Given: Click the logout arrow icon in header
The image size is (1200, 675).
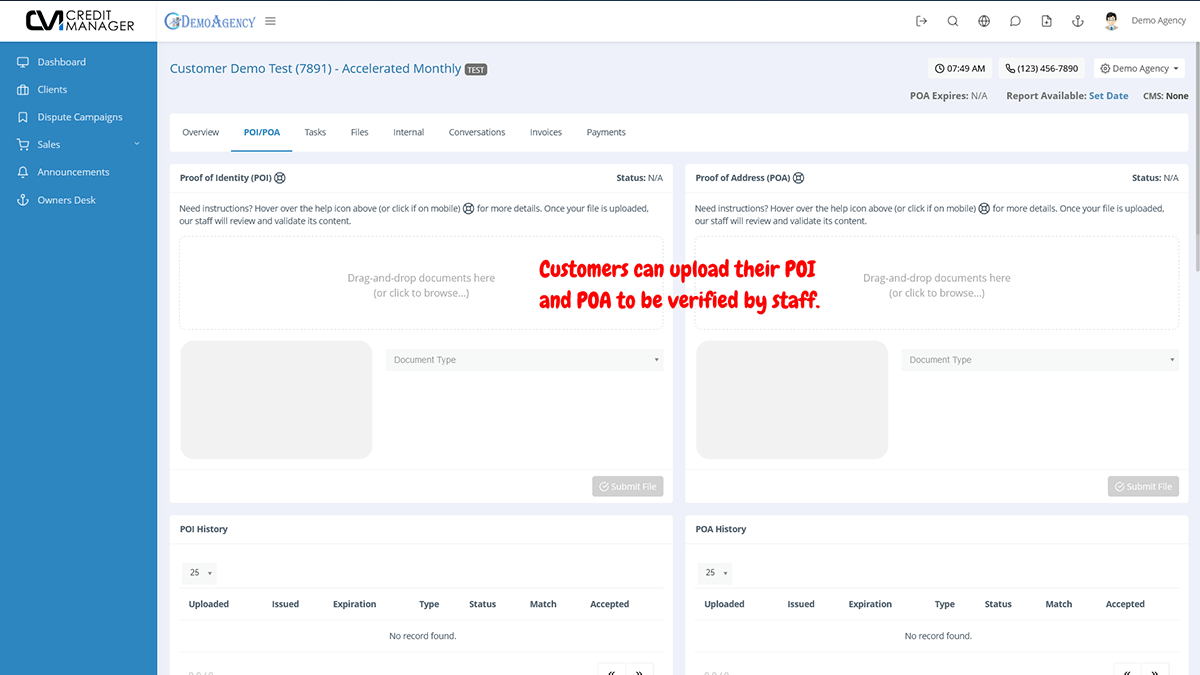Looking at the screenshot, I should pos(922,21).
